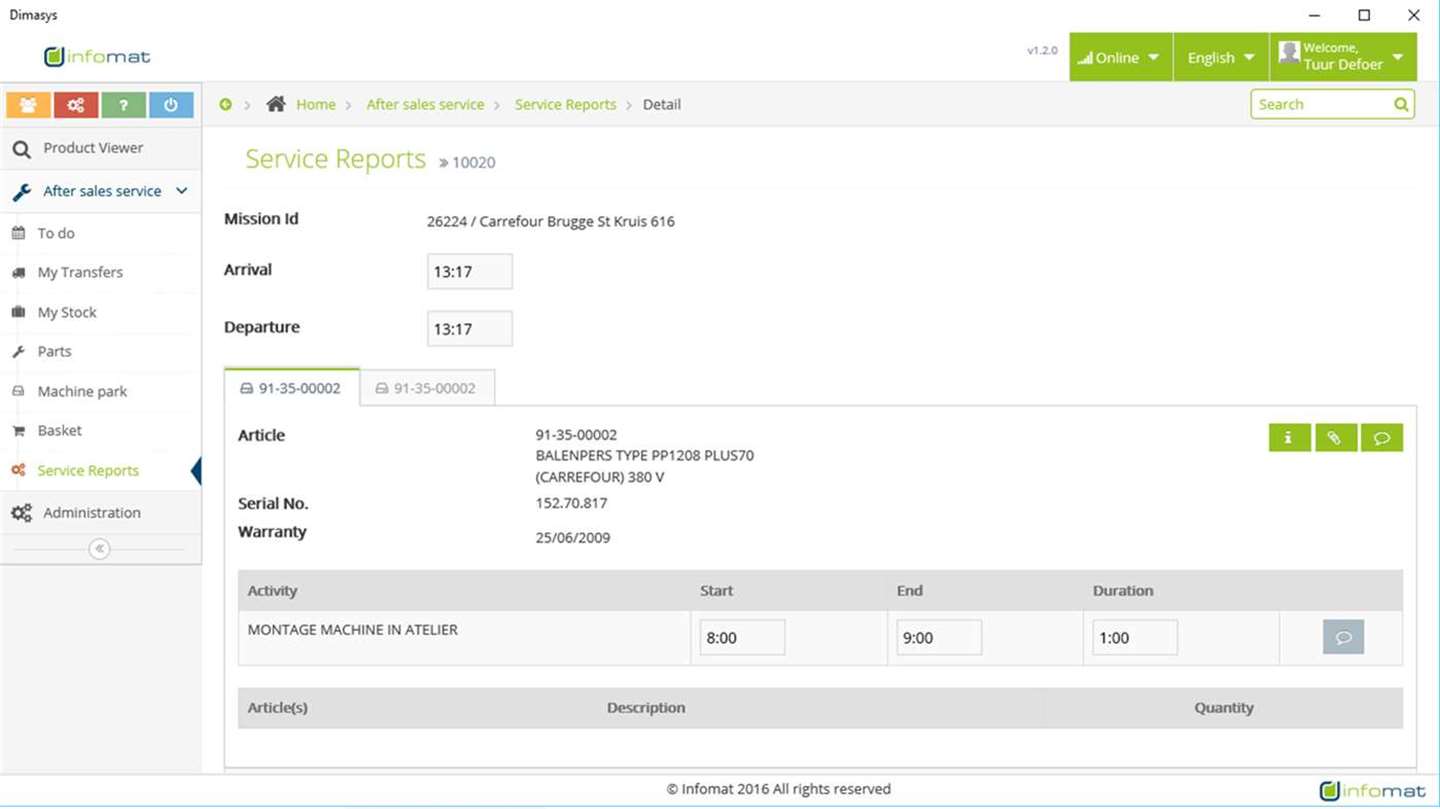
Task: Click the home icon in breadcrumb
Action: [x=276, y=104]
